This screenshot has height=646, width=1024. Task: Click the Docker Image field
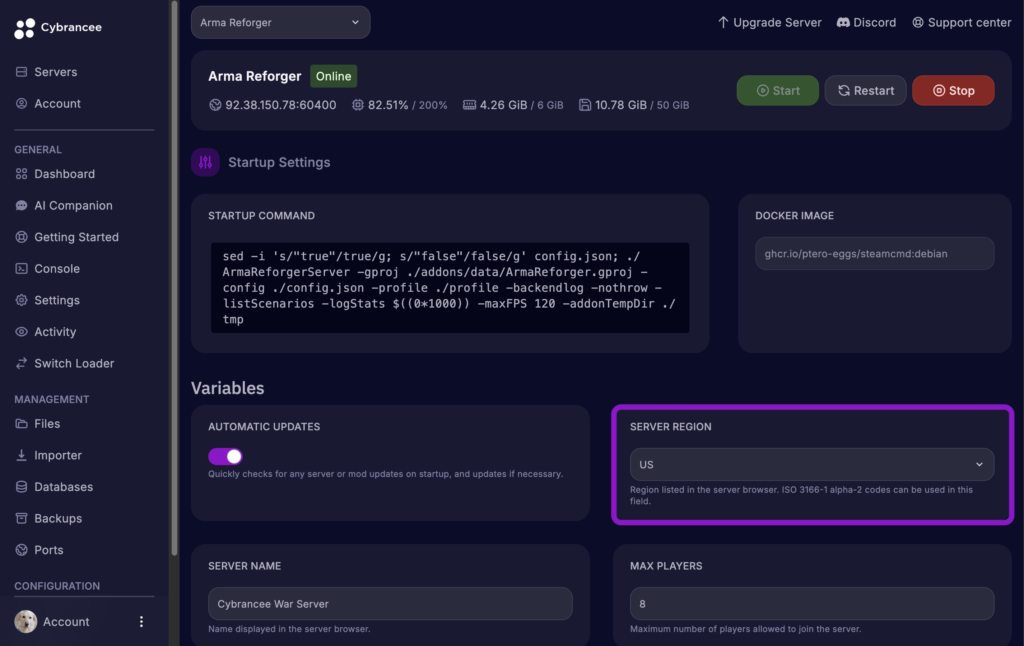click(874, 253)
